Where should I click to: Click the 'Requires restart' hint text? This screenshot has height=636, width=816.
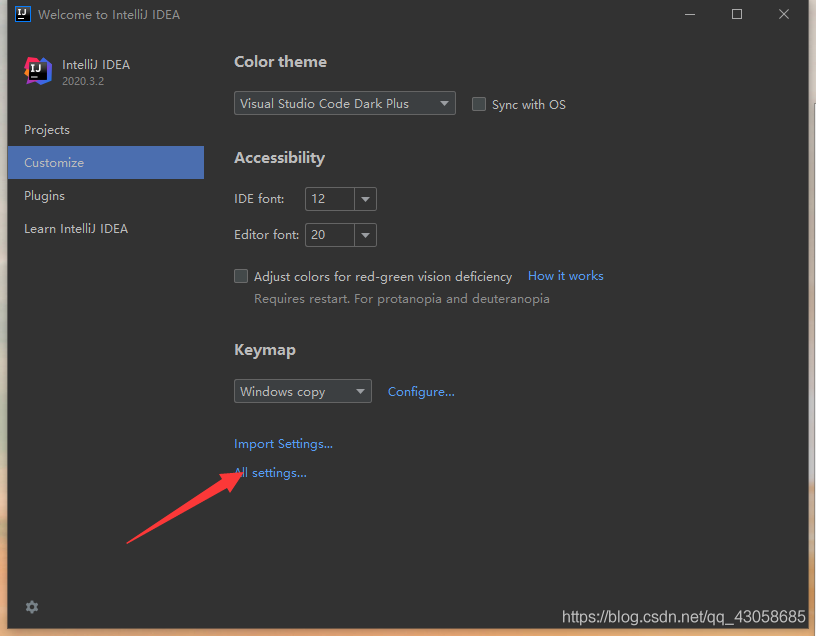coord(401,299)
